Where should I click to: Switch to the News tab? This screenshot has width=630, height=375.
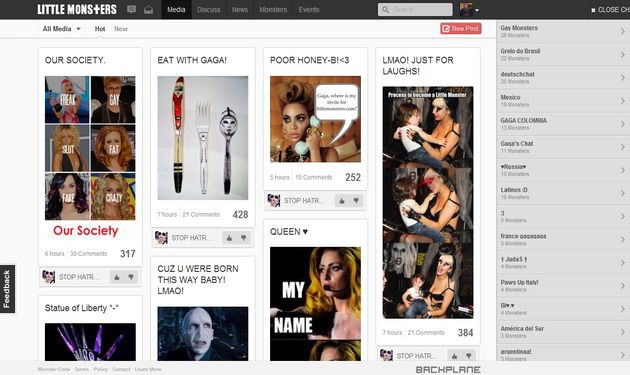click(x=239, y=10)
